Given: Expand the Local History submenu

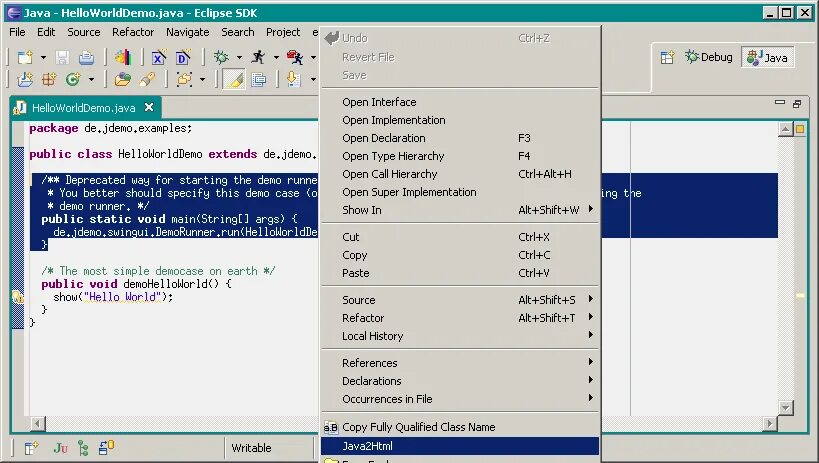Looking at the screenshot, I should point(460,336).
